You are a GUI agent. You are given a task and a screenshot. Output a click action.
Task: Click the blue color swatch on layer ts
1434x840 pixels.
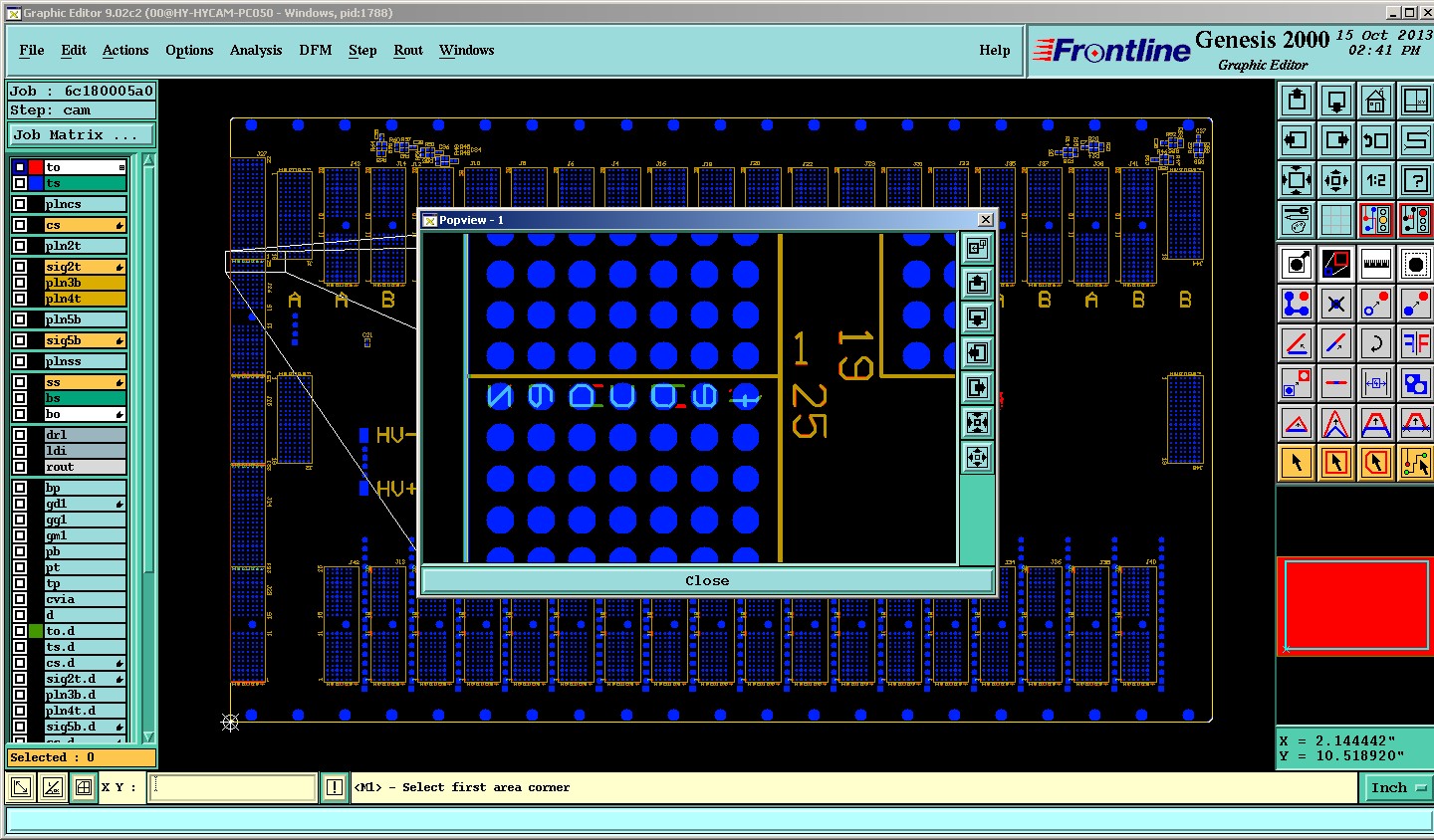36,183
